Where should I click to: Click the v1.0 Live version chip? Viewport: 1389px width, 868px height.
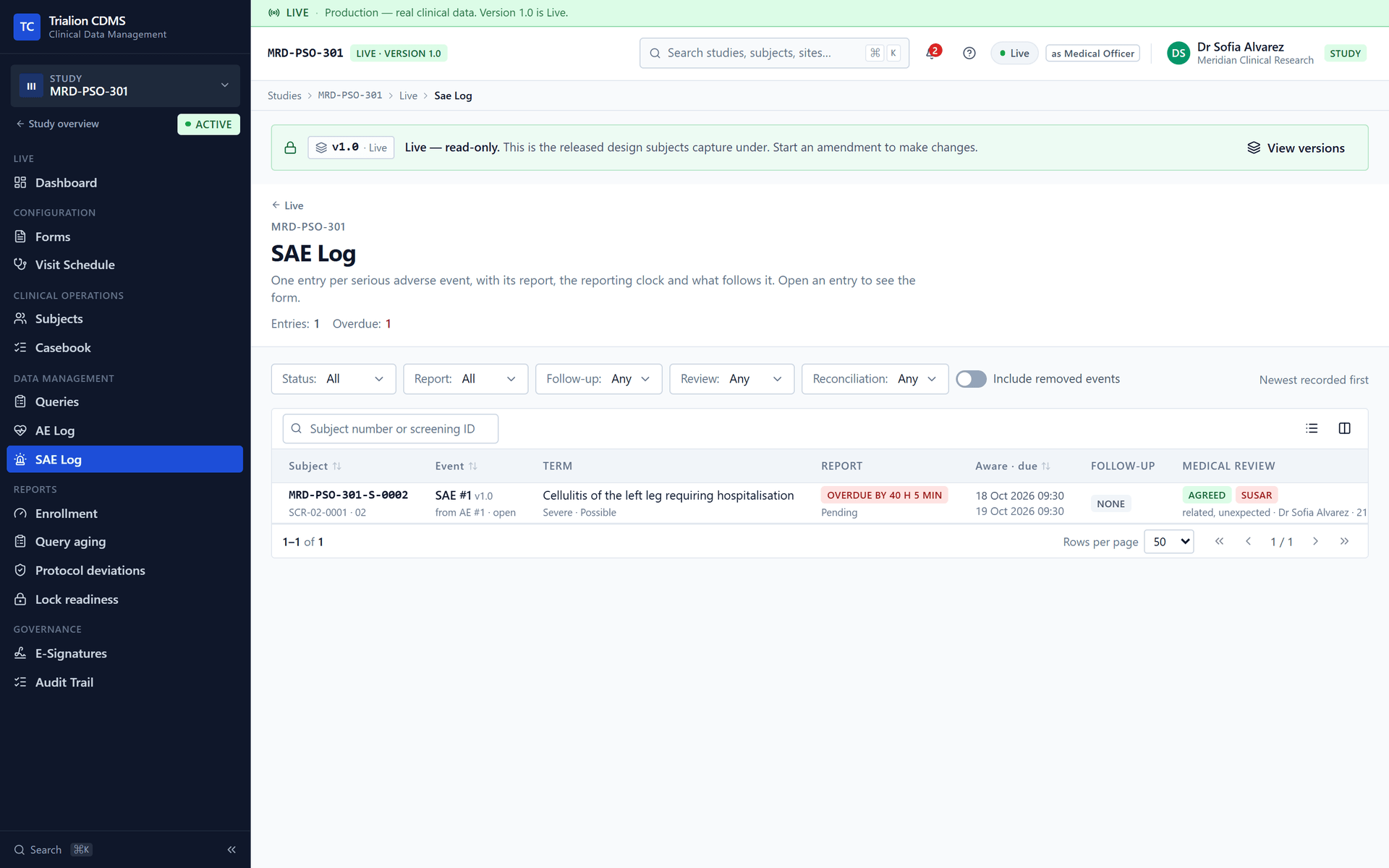[x=351, y=148]
